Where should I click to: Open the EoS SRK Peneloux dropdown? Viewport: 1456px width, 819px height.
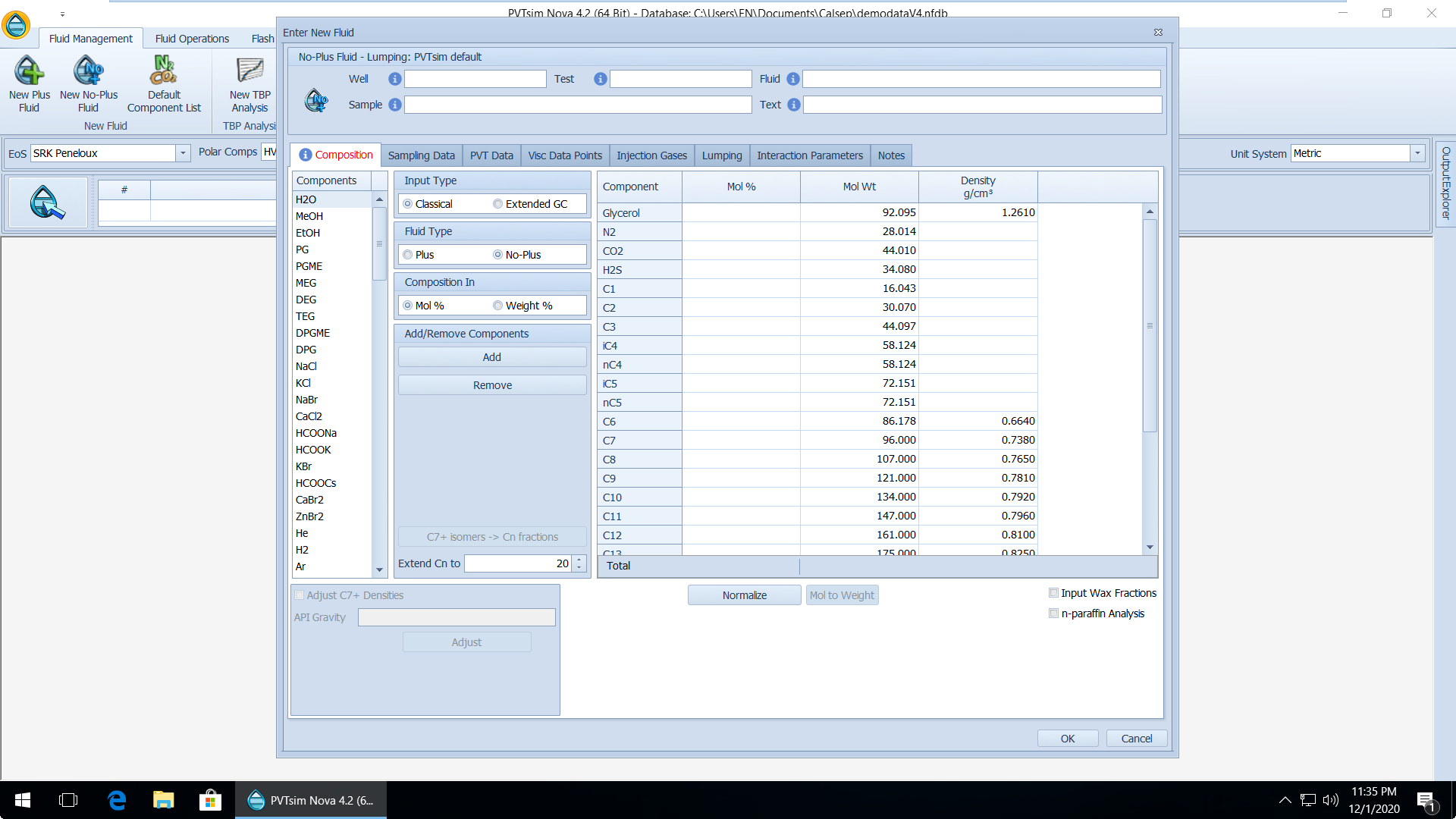[x=183, y=153]
